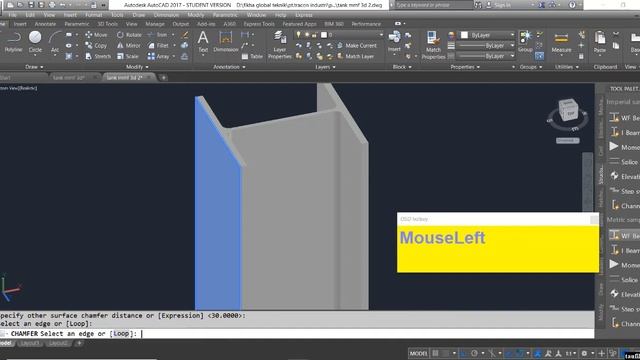Open the linetype ByLayer dropdown

487,56
